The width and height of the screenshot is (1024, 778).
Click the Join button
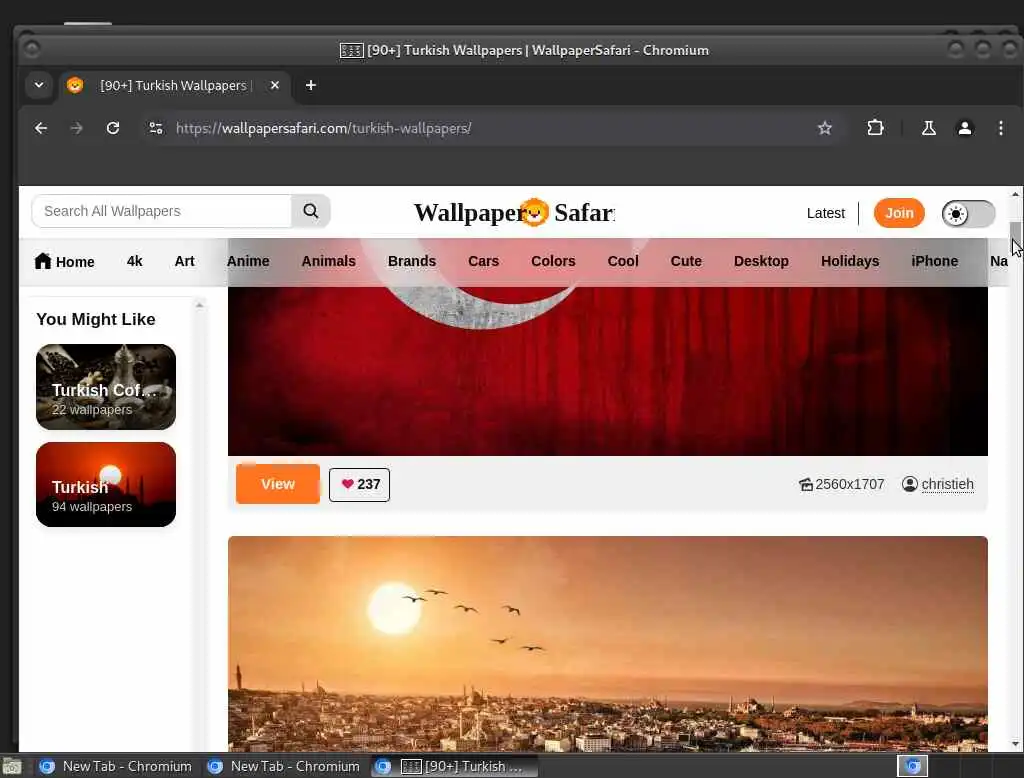(899, 213)
